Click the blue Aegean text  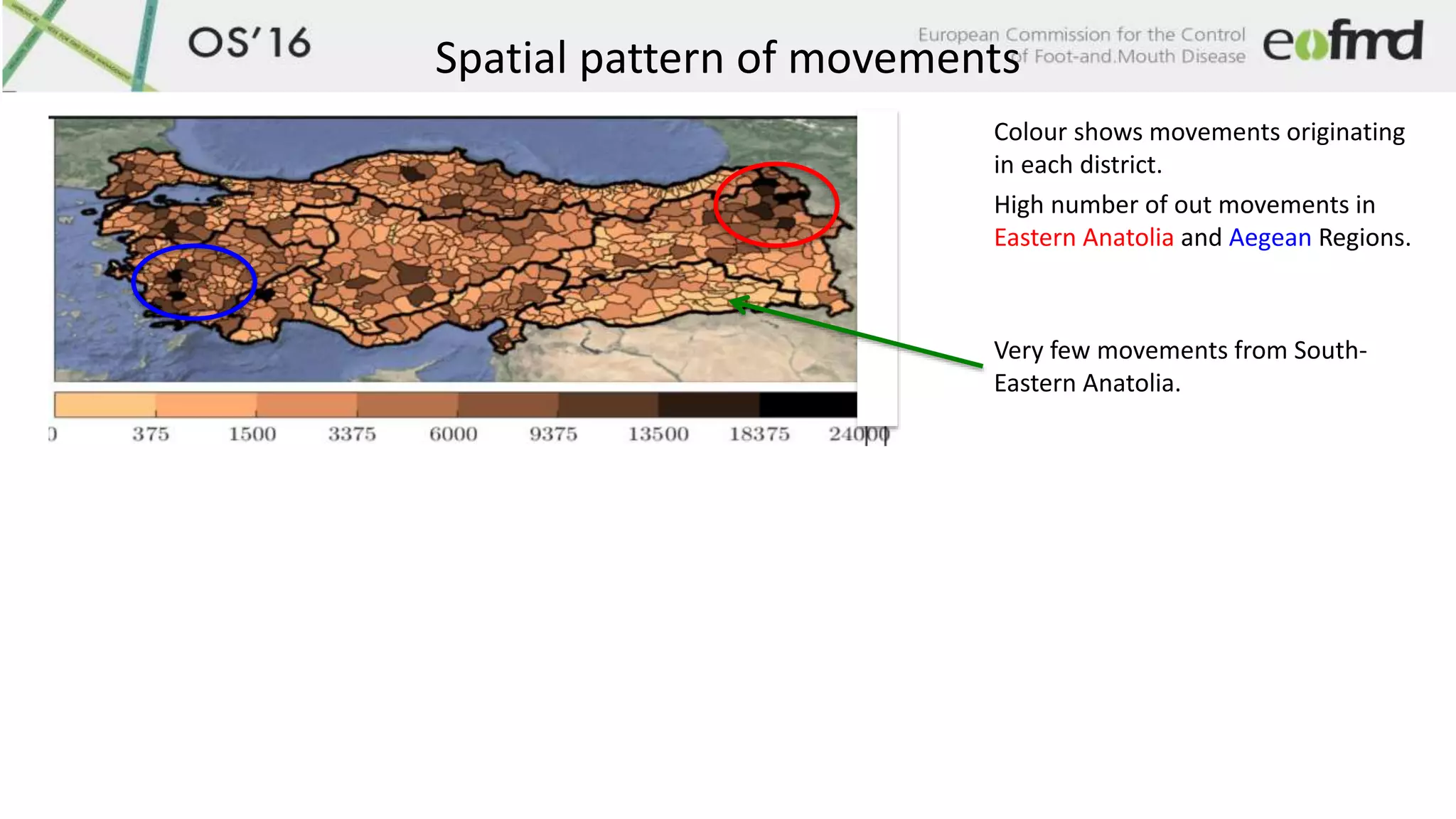1269,237
